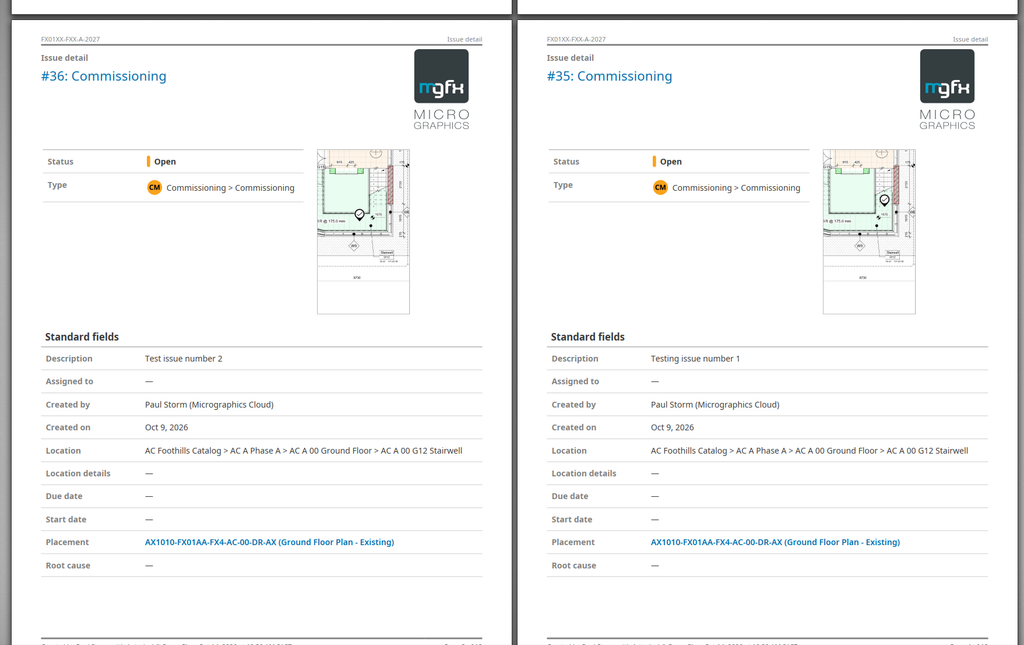The width and height of the screenshot is (1024, 645).
Task: Select Created by Paul Storm on issue #35
Action: [x=715, y=405]
